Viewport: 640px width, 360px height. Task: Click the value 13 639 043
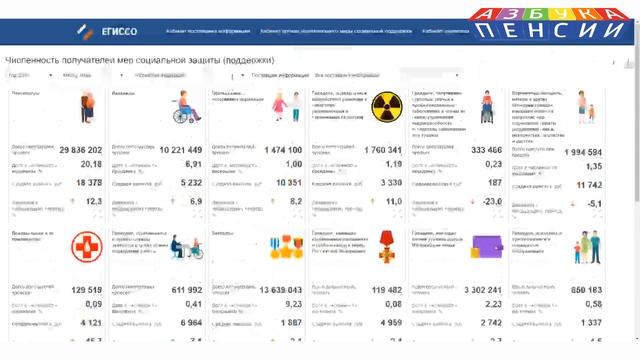coord(281,290)
